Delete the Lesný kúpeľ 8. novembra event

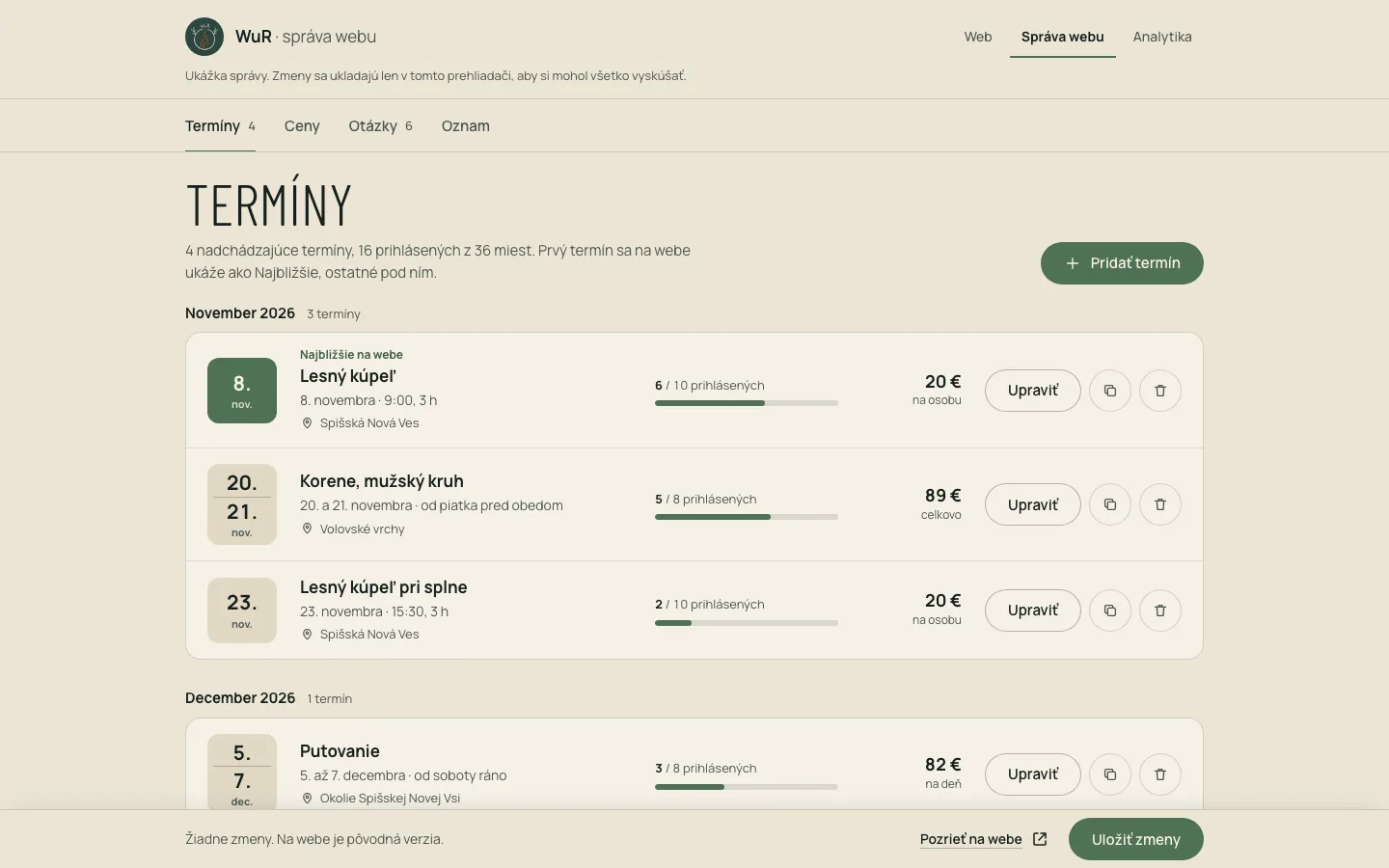tap(1160, 391)
